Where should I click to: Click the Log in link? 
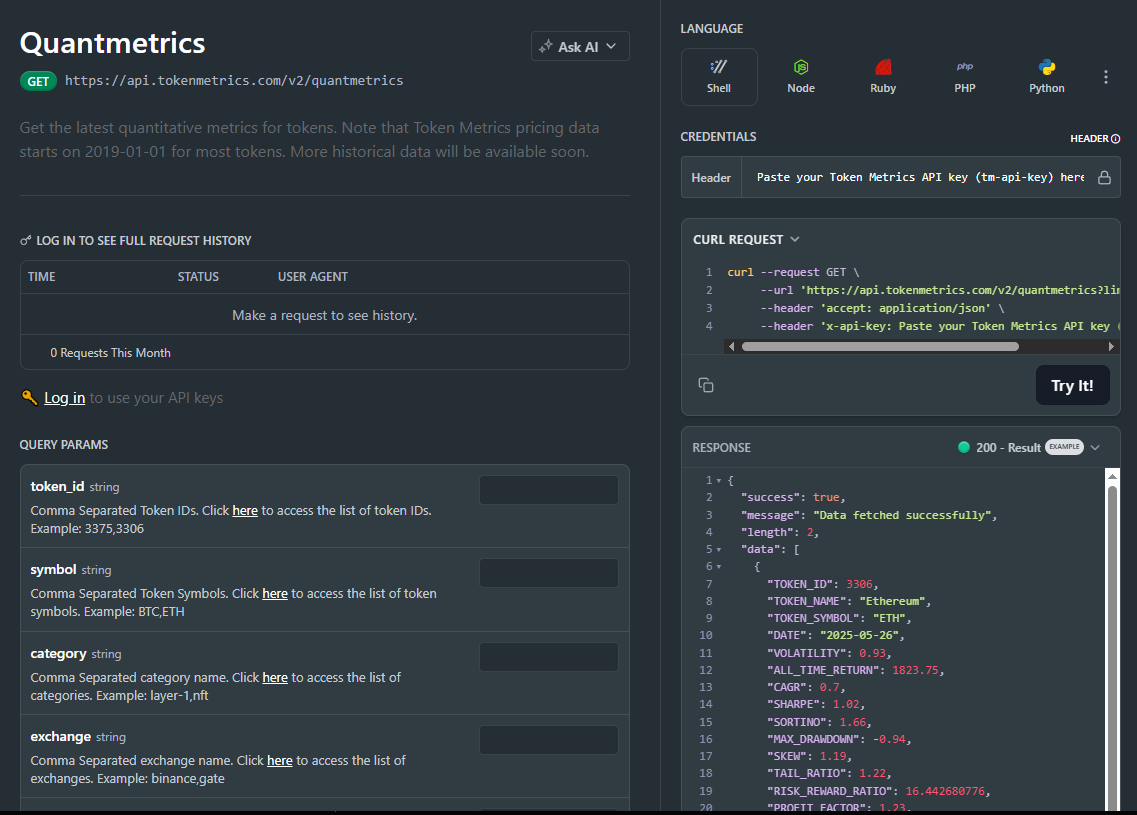click(x=65, y=397)
